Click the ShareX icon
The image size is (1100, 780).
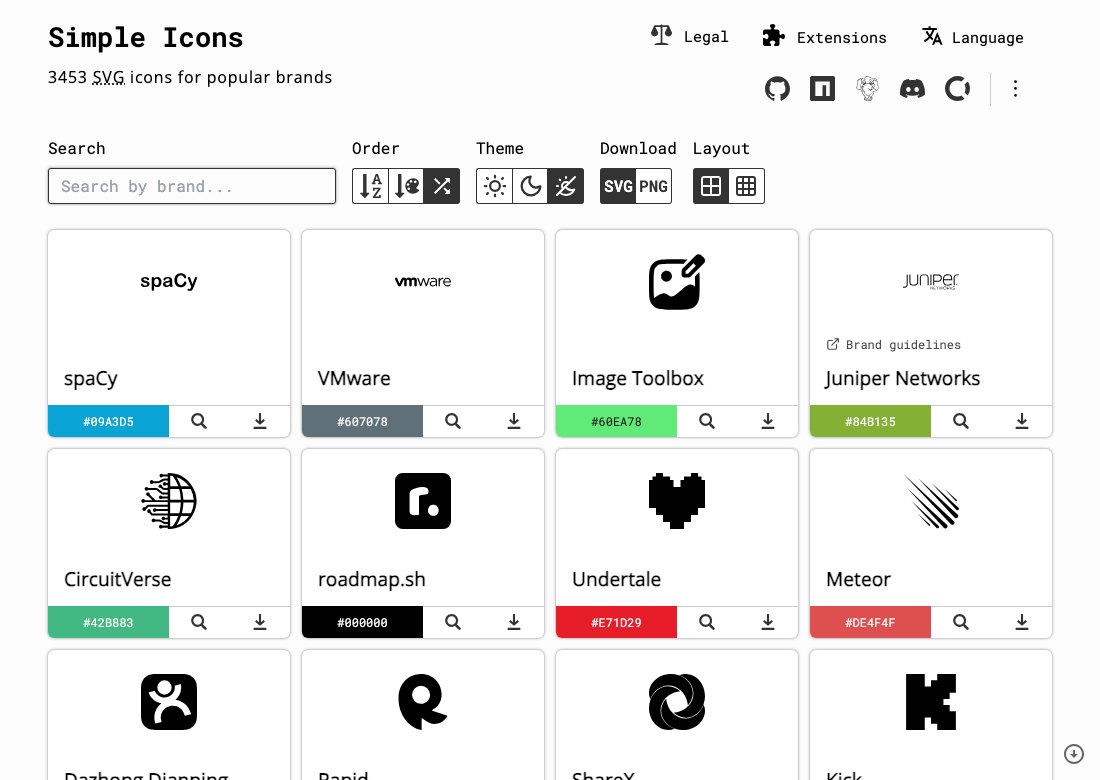point(677,702)
